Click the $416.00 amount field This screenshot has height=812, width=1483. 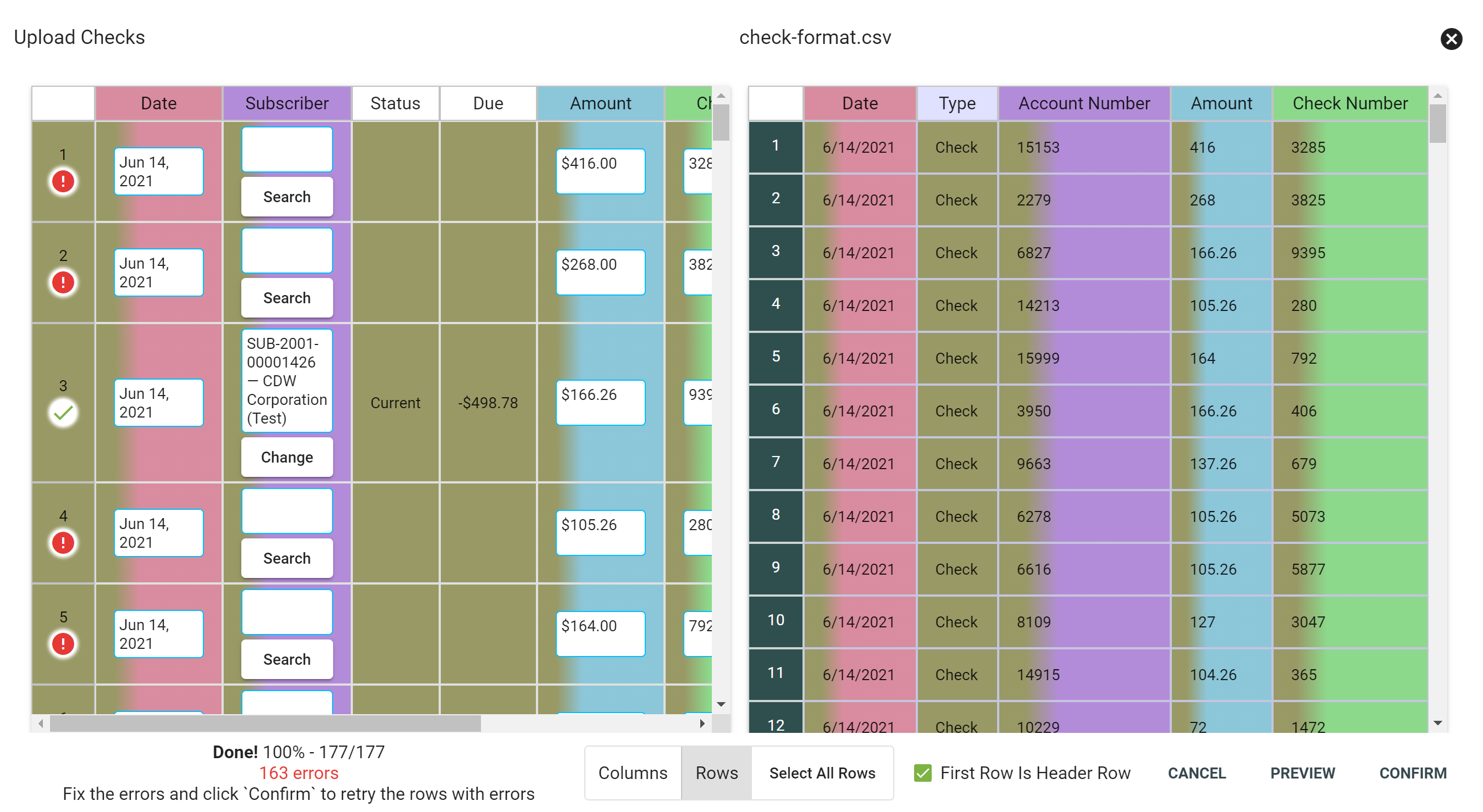[x=600, y=171]
